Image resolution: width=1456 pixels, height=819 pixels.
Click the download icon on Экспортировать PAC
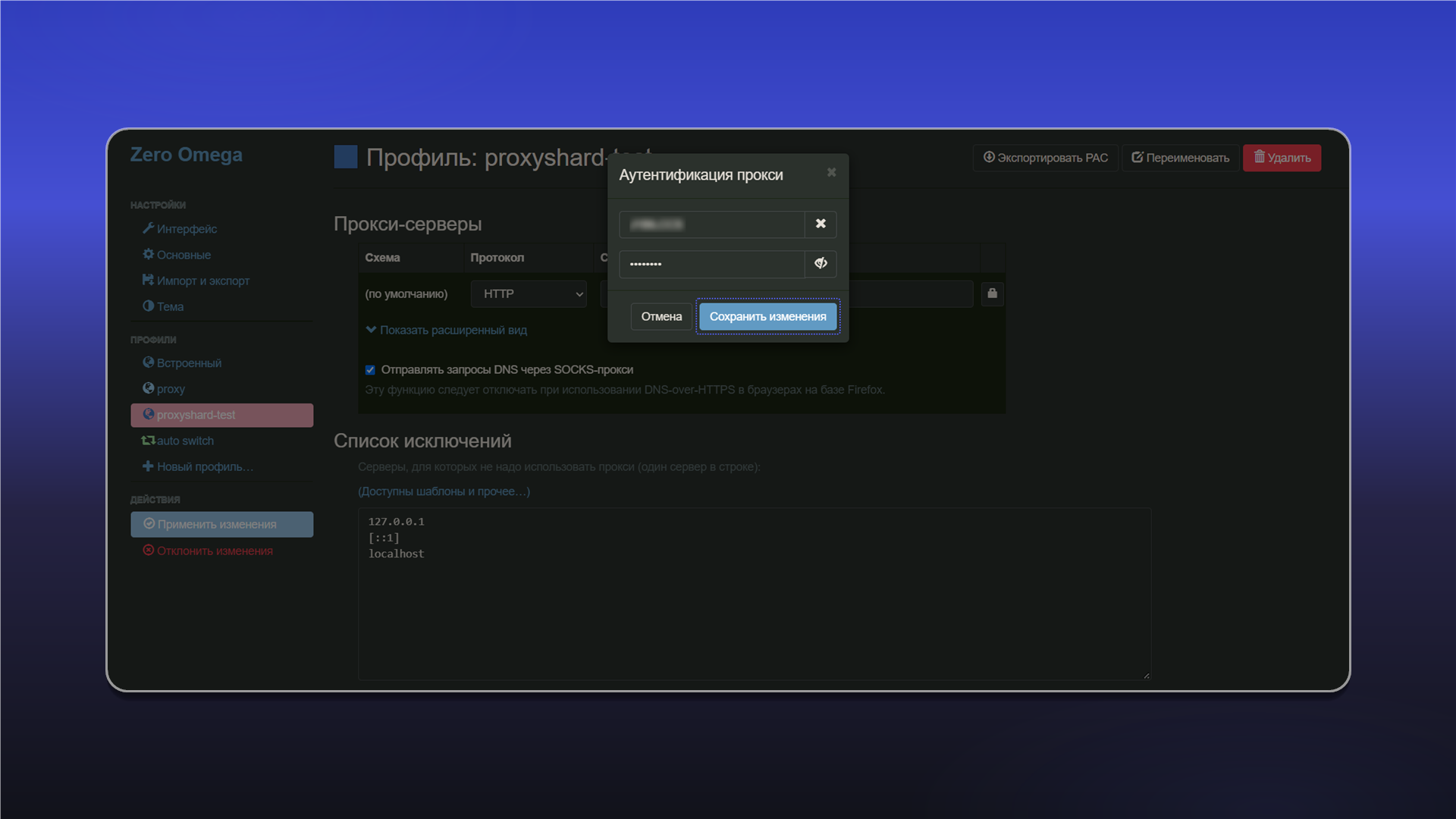pyautogui.click(x=989, y=157)
